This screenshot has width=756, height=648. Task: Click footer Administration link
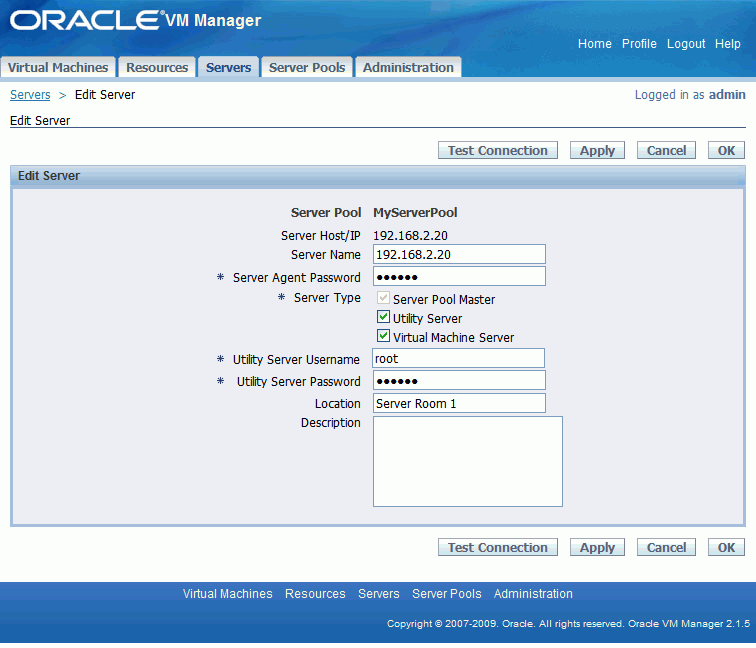click(x=533, y=594)
